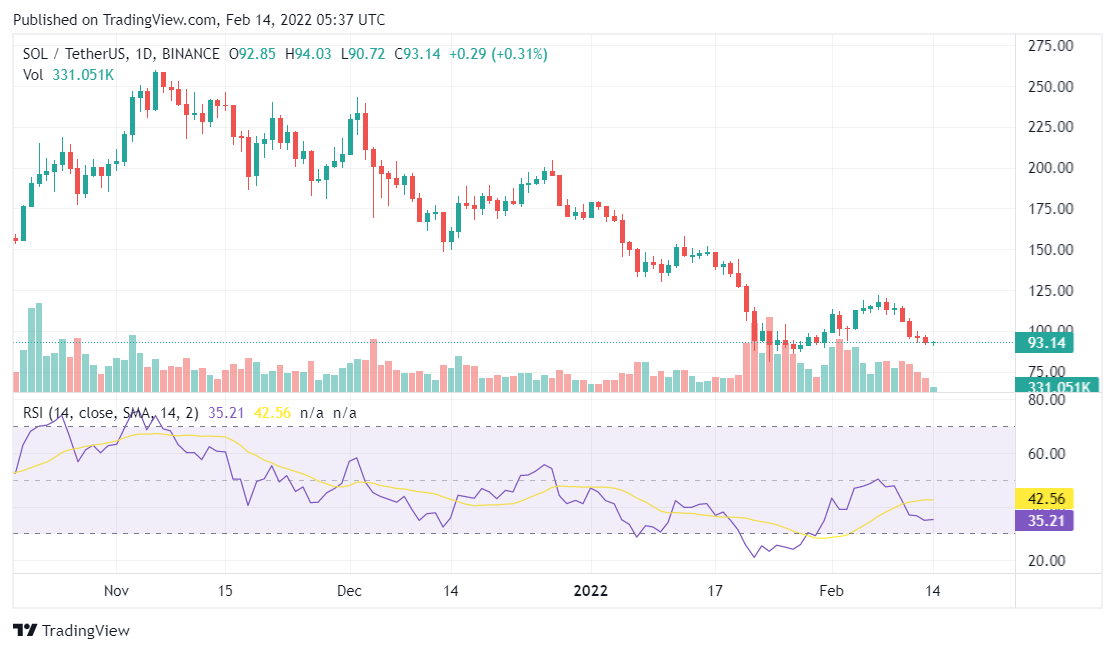Click the Feb marker on the time axis
Viewport: 1115px width, 652px height.
pos(832,589)
